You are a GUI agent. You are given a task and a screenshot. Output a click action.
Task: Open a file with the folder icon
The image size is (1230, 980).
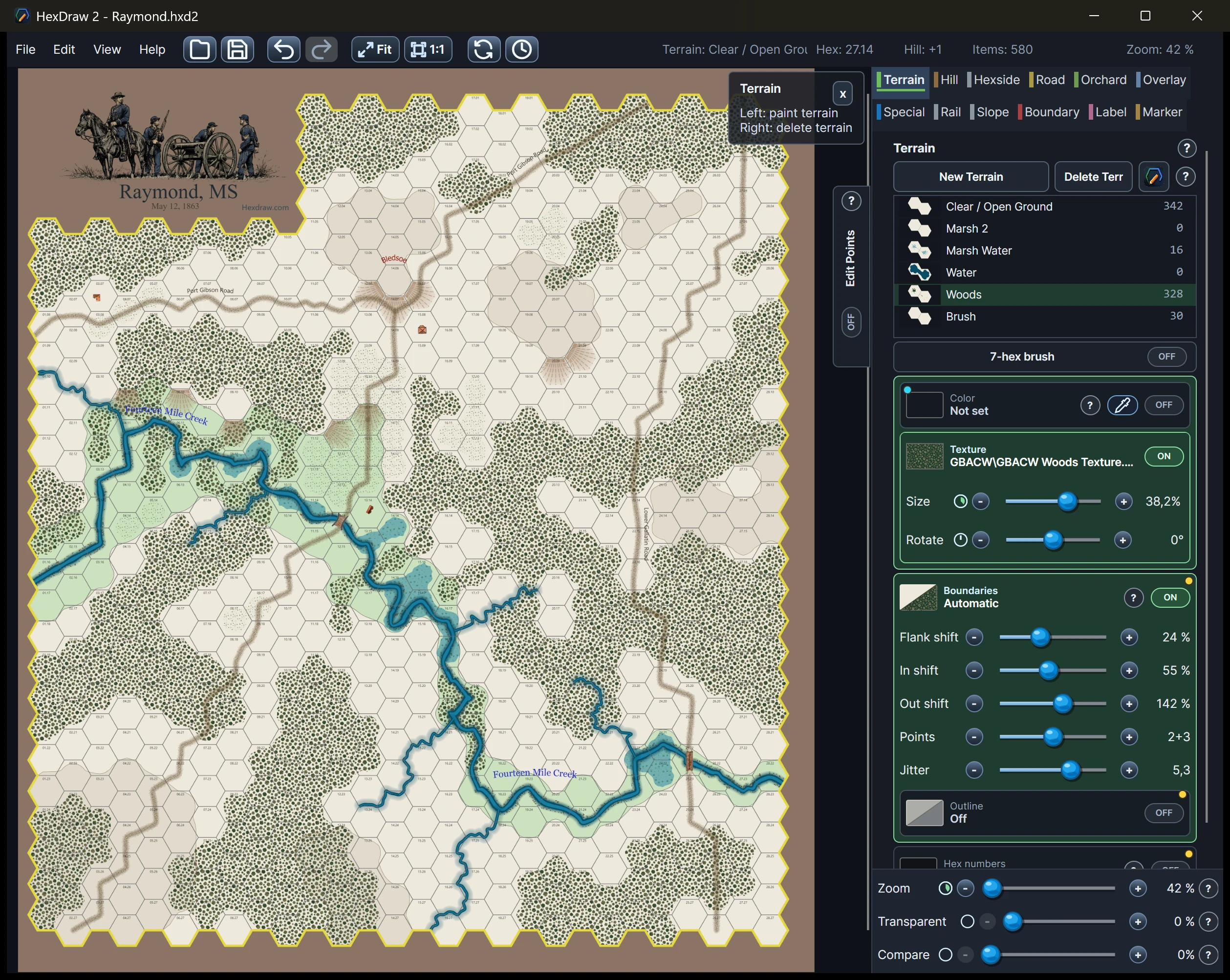(199, 50)
